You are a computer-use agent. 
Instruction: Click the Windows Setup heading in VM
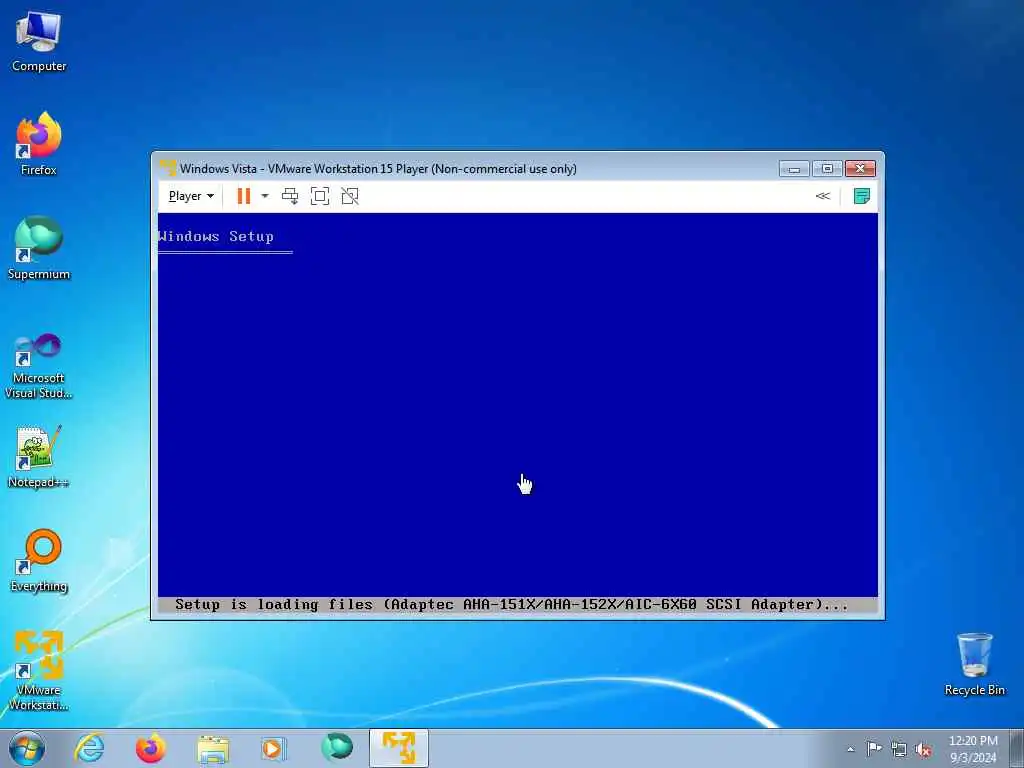(216, 236)
